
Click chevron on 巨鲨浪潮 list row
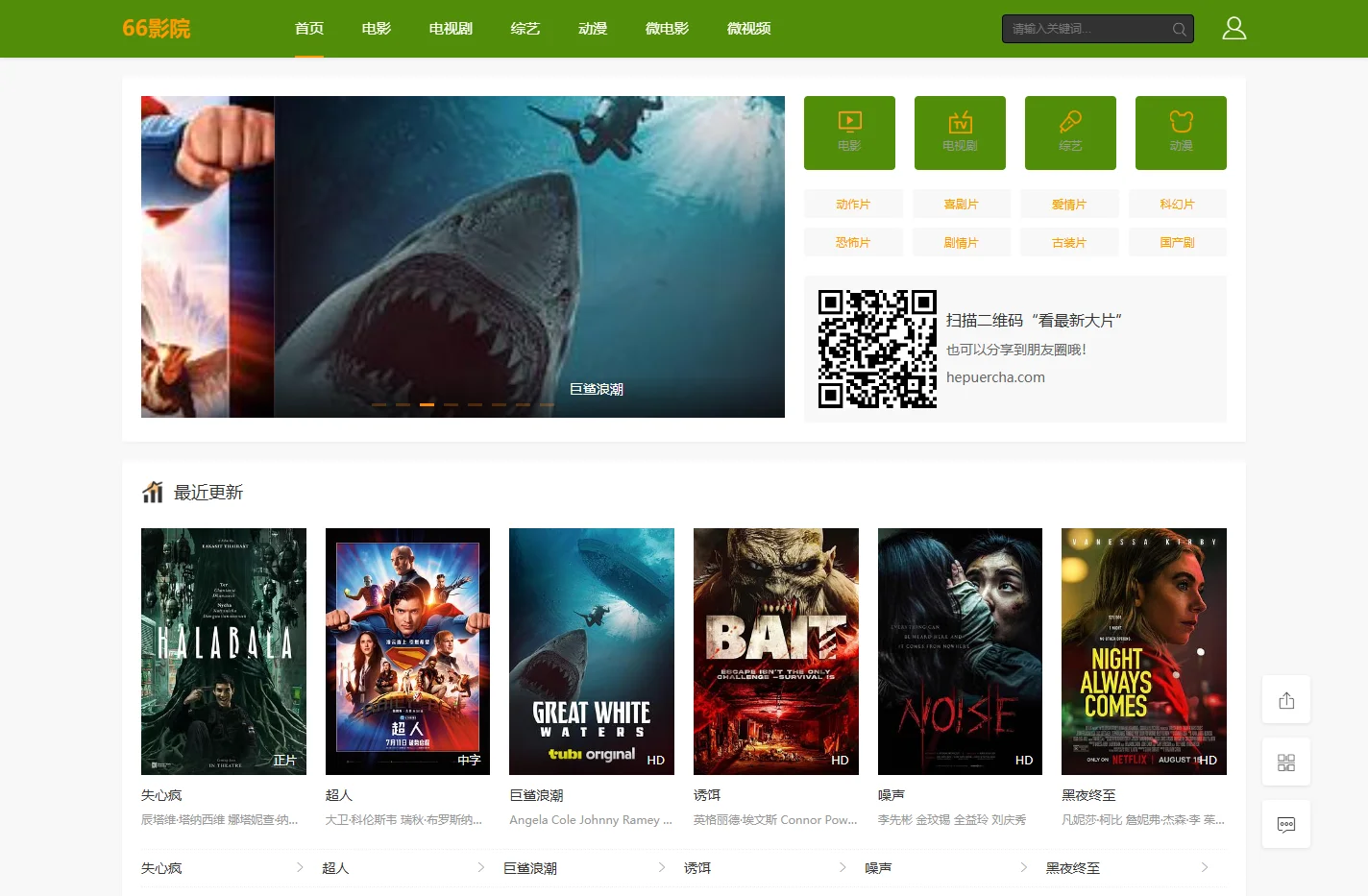coord(662,867)
